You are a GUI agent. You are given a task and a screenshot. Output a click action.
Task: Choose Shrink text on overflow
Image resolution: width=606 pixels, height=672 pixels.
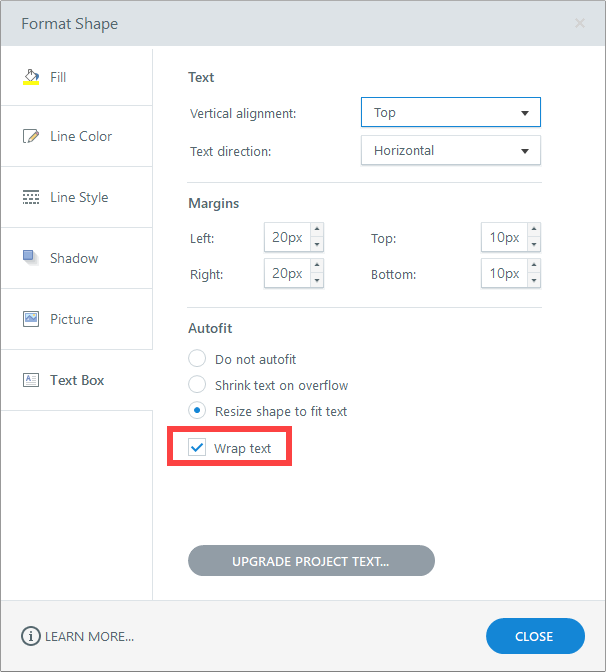coord(197,385)
